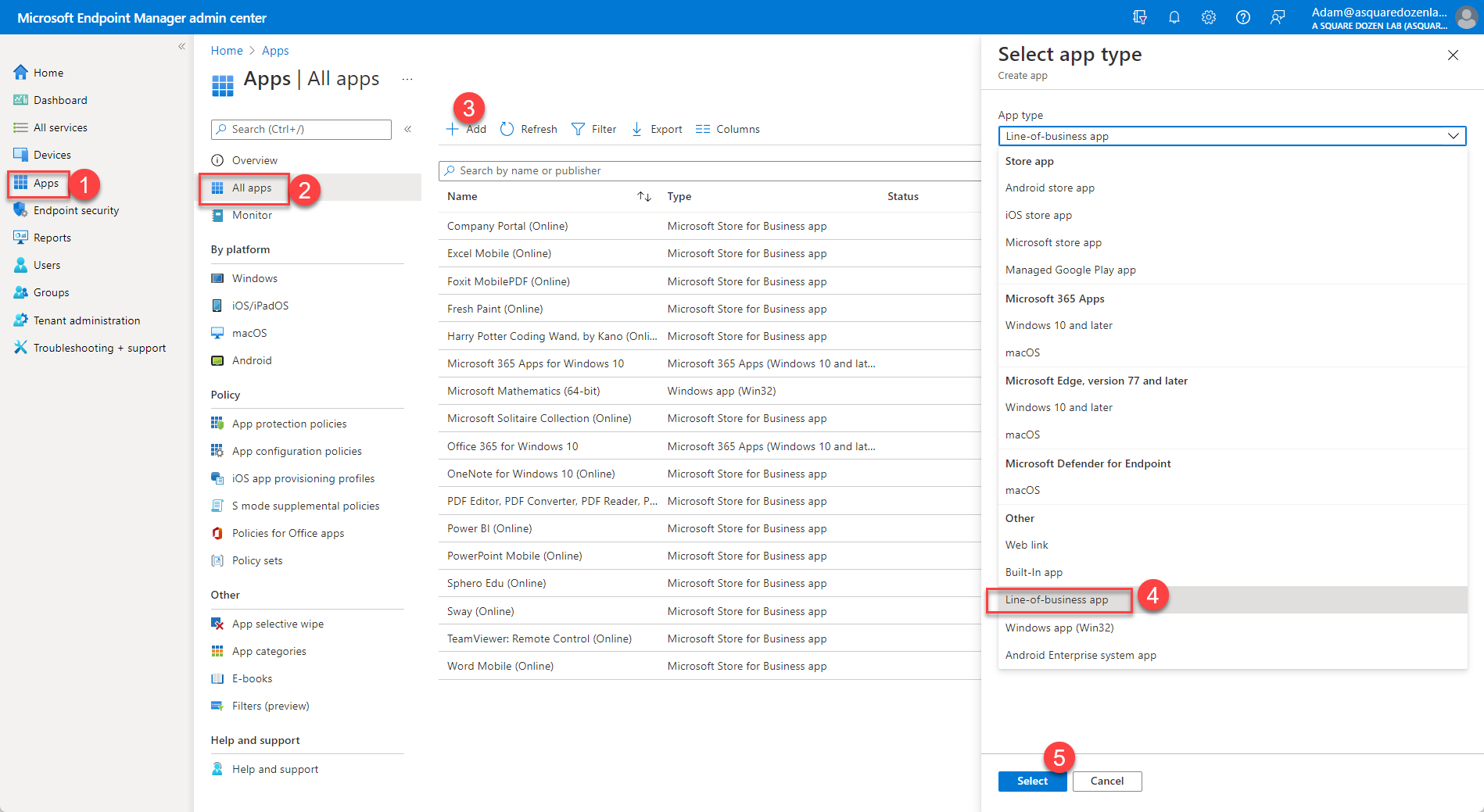The height and width of the screenshot is (812, 1484).
Task: Collapse the left navigation with double chevron
Action: (181, 46)
